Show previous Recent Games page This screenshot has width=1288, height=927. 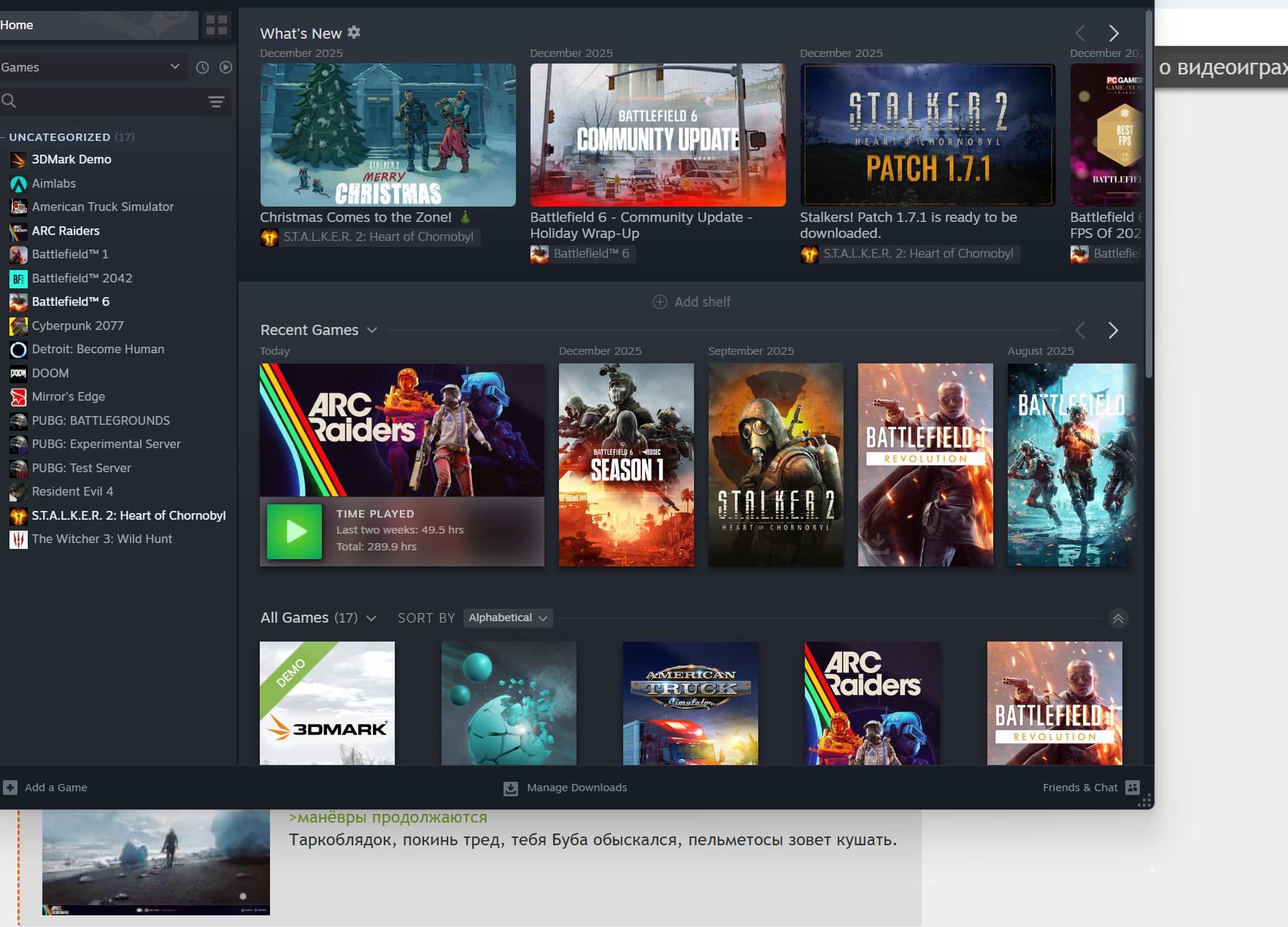pos(1080,331)
